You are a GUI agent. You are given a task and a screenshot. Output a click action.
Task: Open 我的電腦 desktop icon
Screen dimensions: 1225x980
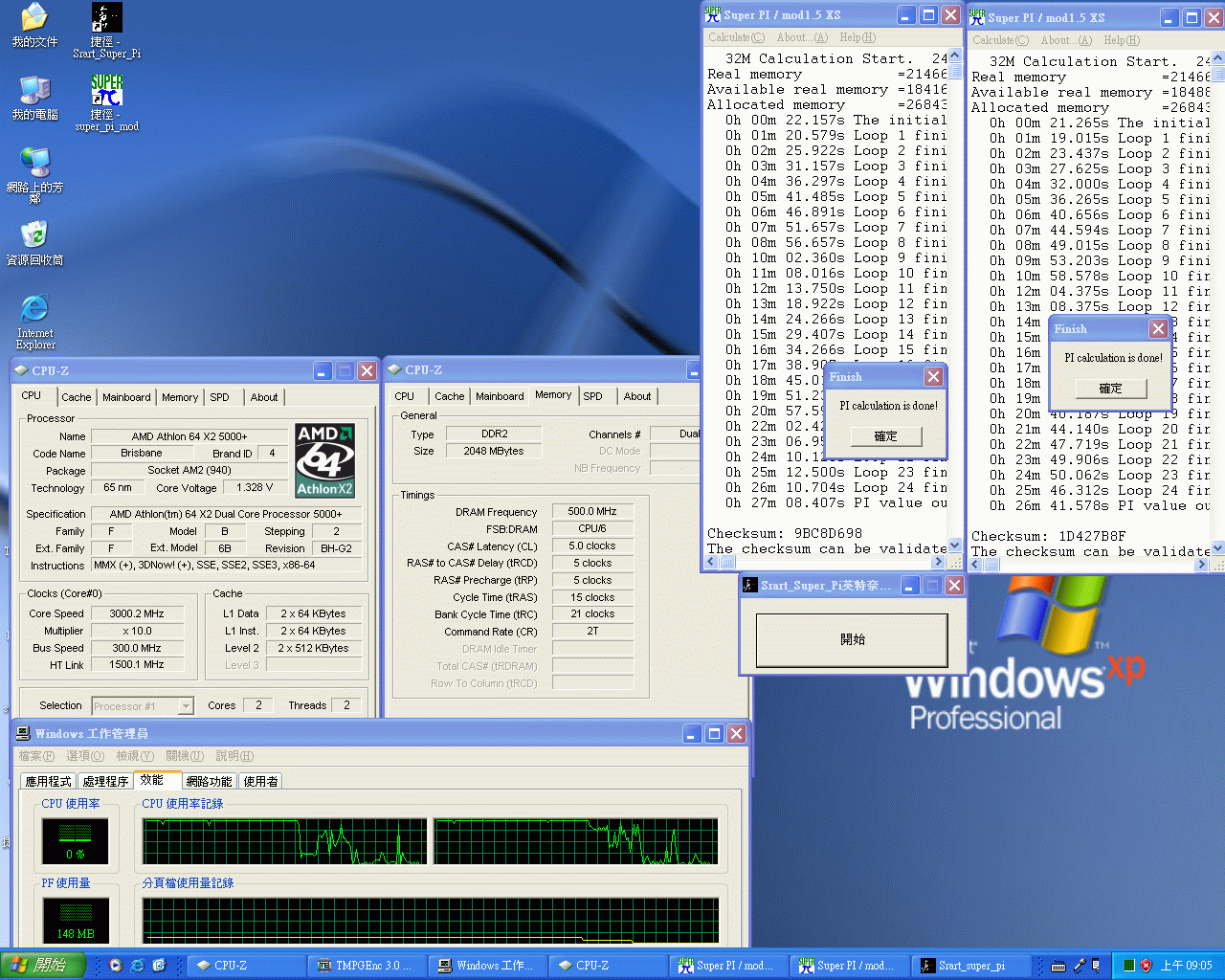tap(34, 98)
